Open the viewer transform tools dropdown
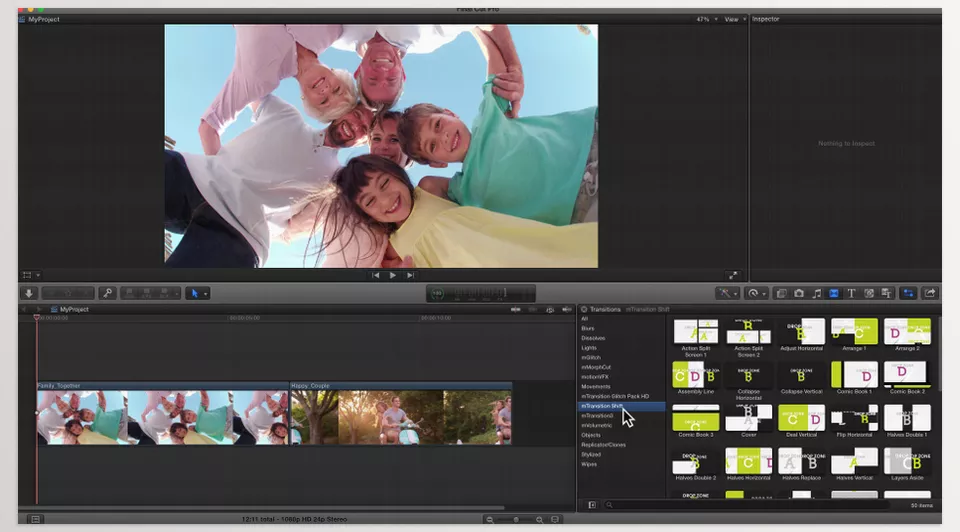Viewport: 960px width, 532px height. [31, 275]
